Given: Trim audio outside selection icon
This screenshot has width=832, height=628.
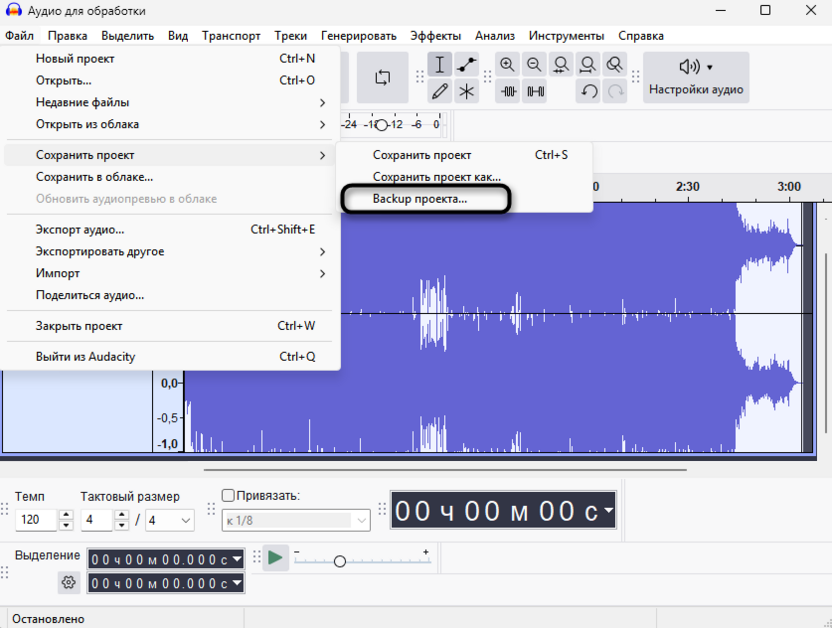Looking at the screenshot, I should pyautogui.click(x=509, y=90).
